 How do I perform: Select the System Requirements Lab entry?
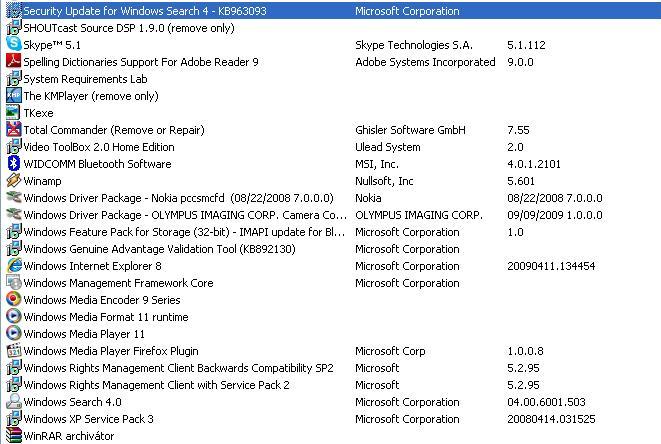click(85, 79)
